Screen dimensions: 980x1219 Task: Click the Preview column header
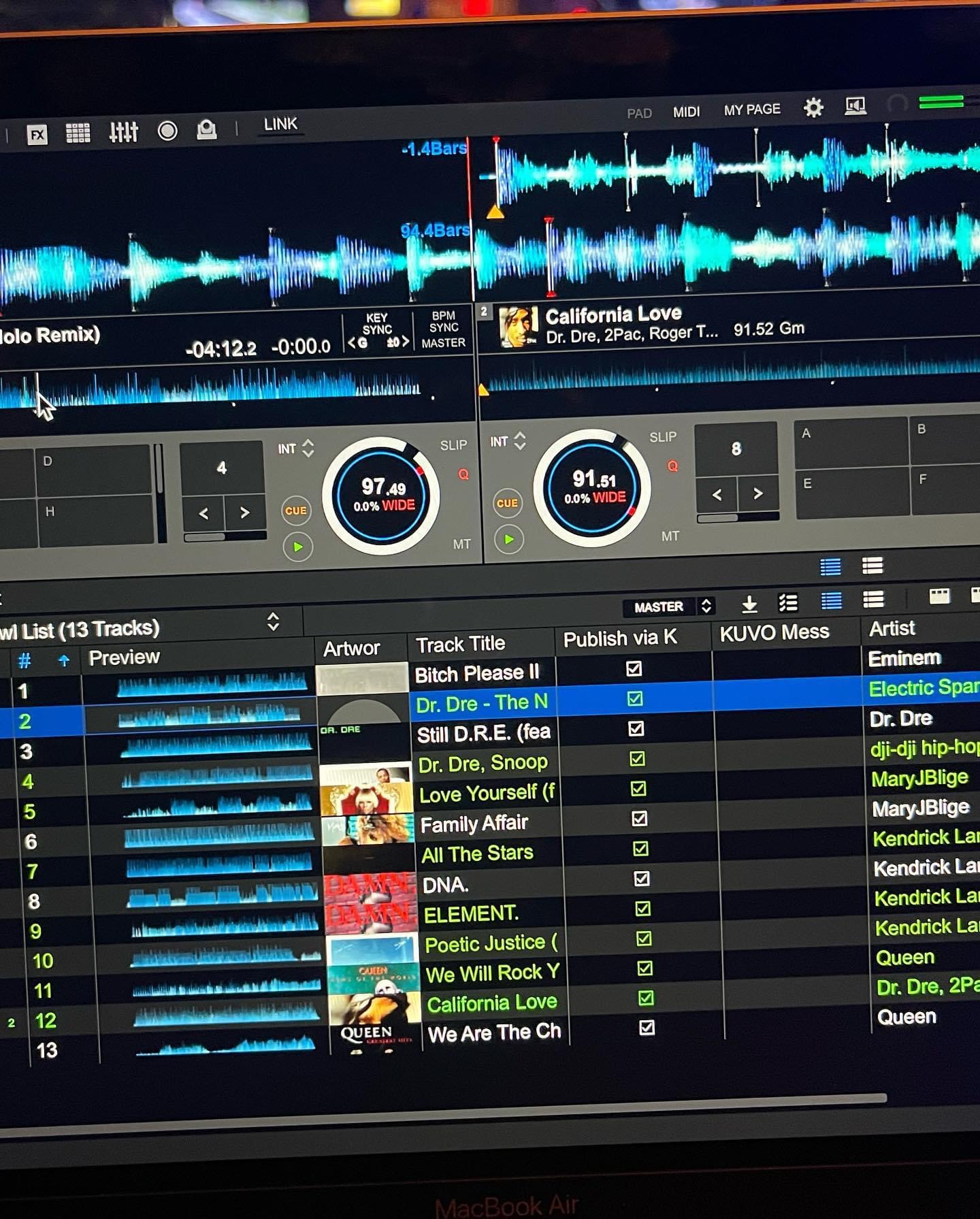click(124, 657)
